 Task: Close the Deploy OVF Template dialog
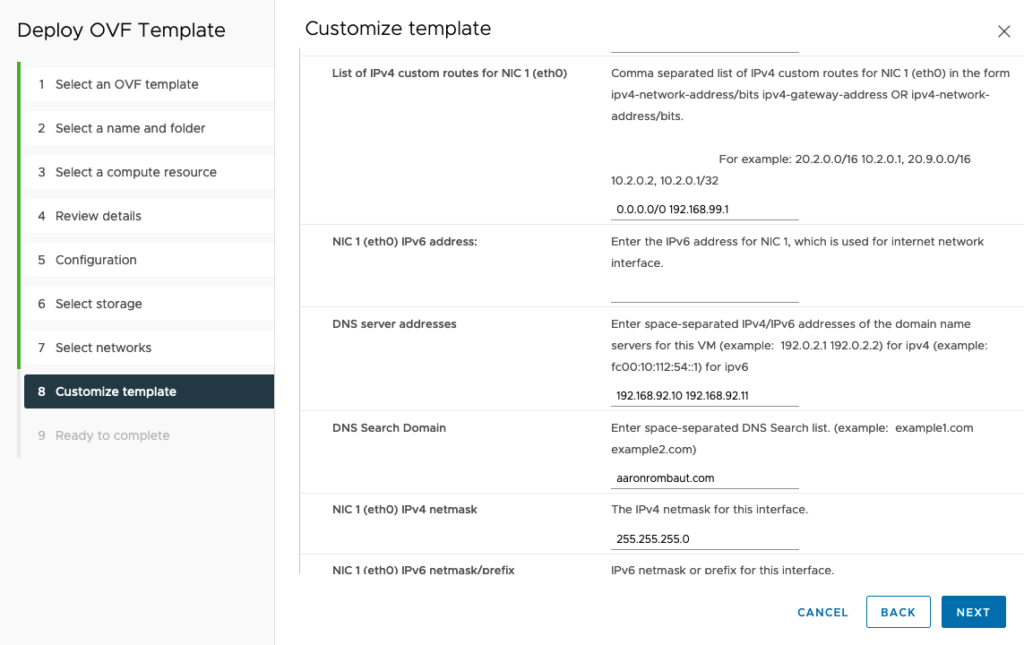coord(1004,31)
